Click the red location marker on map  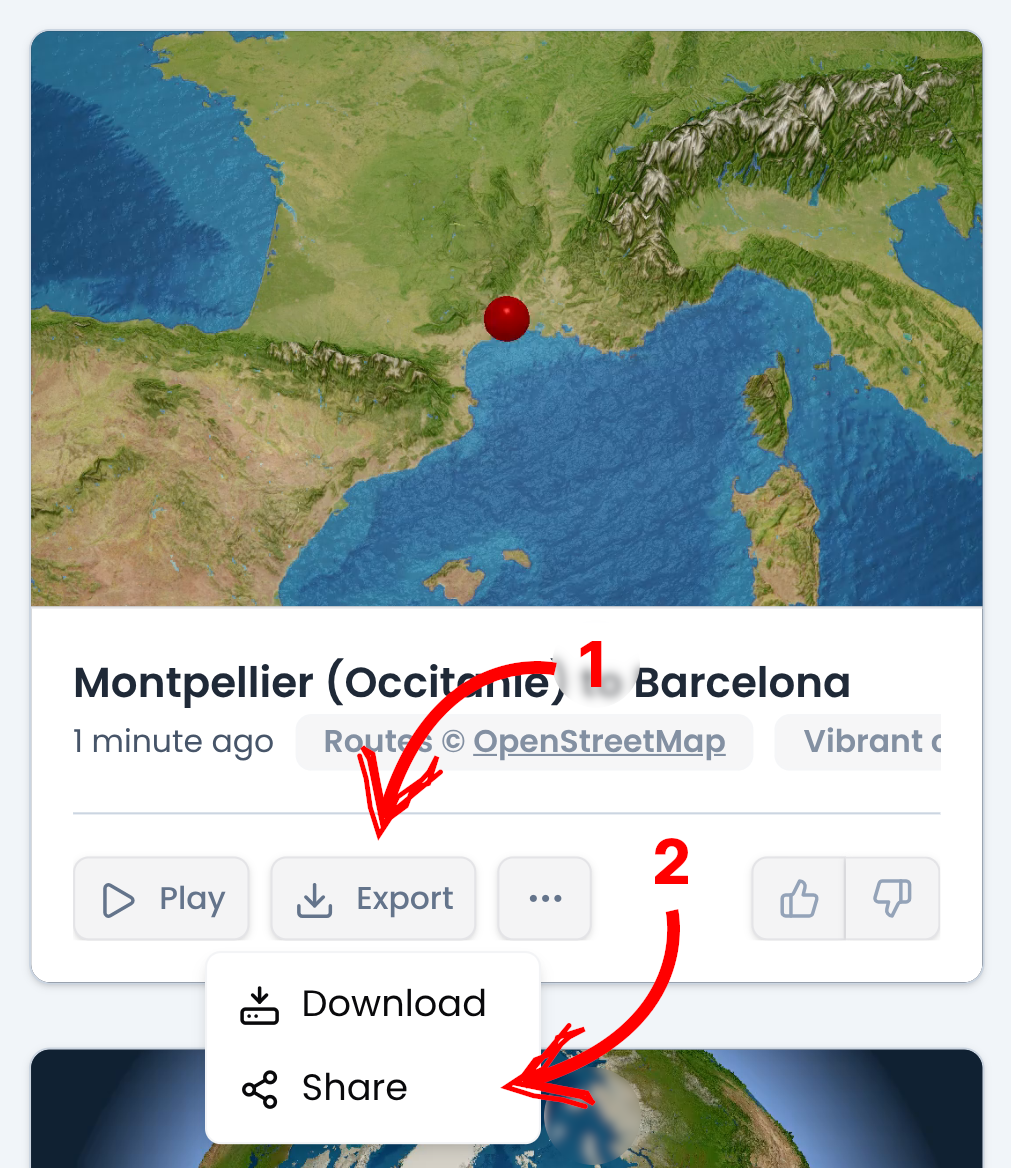click(507, 318)
